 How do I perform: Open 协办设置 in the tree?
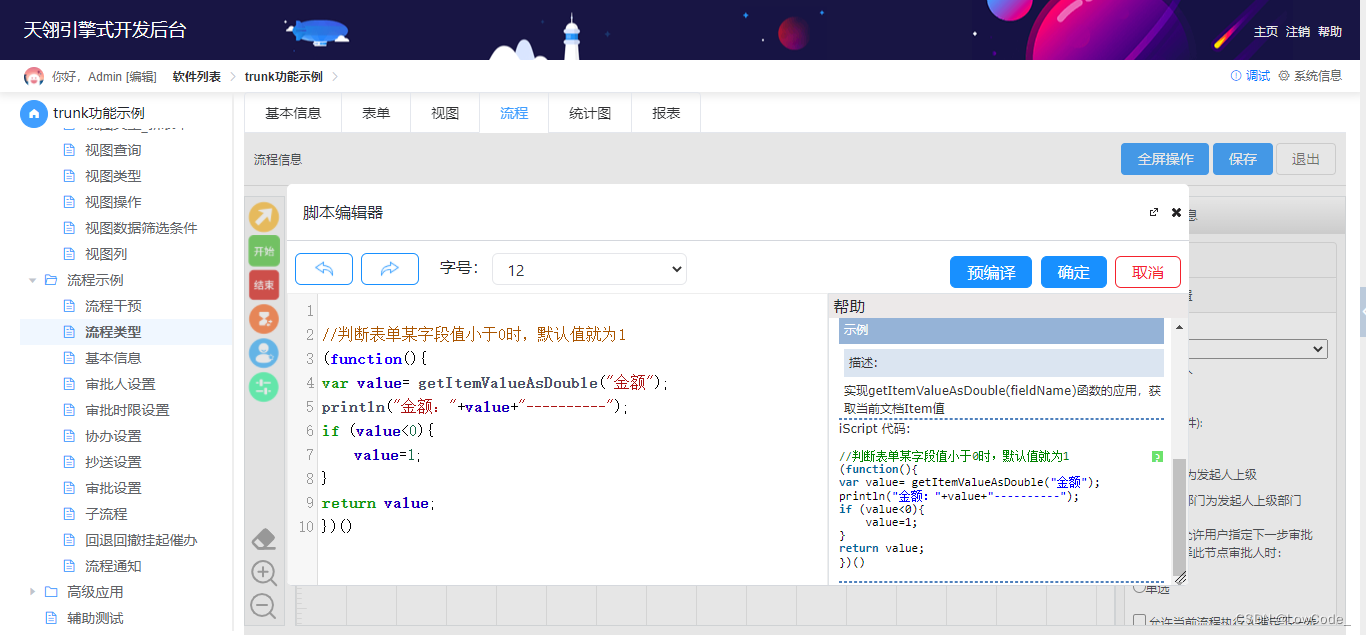113,436
